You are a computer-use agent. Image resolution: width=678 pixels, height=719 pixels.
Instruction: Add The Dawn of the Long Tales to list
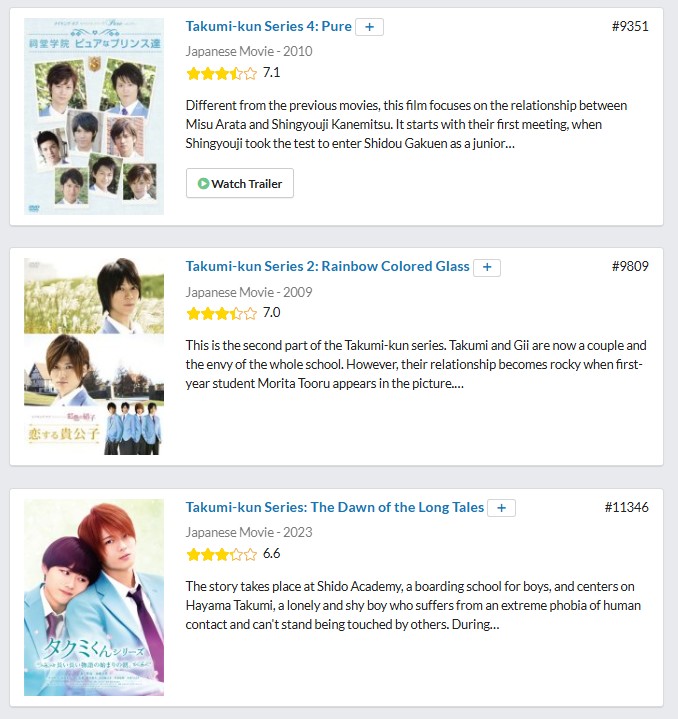[502, 508]
